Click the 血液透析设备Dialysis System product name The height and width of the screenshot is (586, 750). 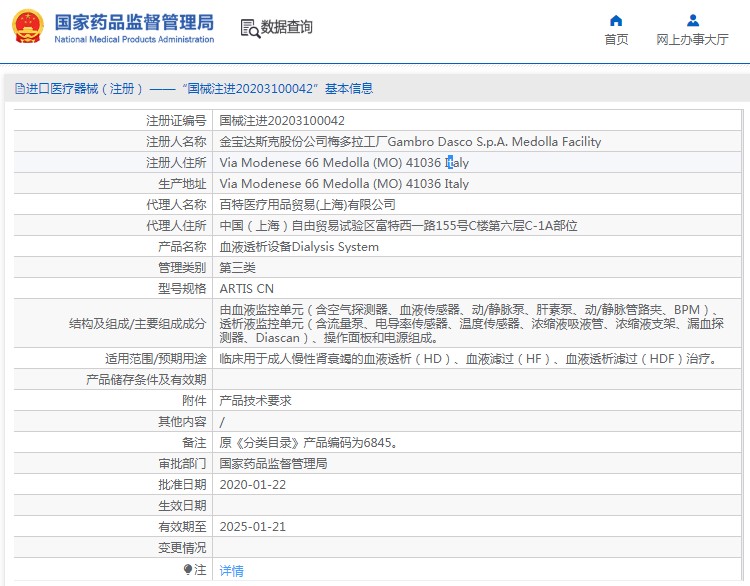click(299, 247)
